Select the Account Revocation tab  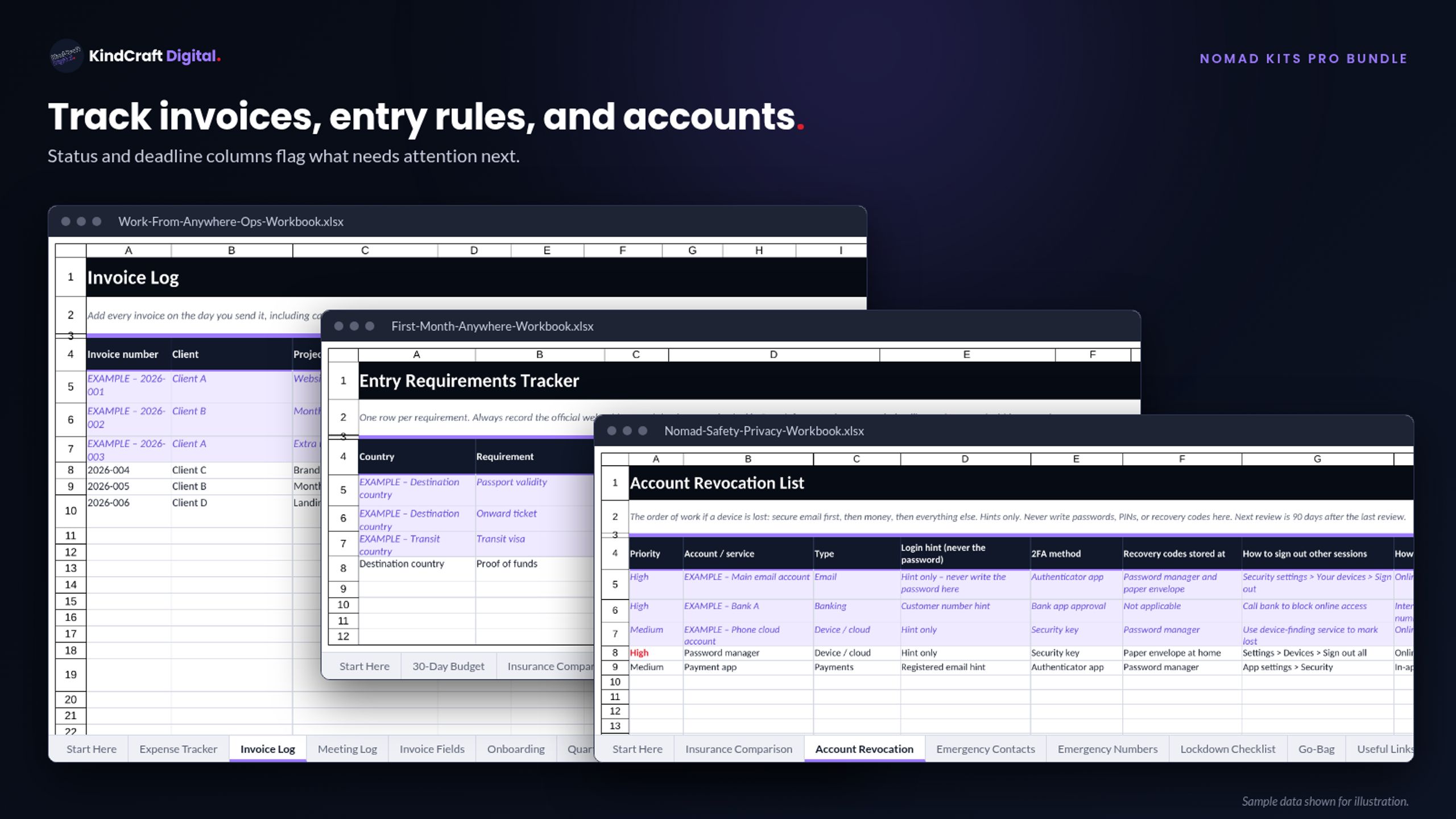pos(864,748)
